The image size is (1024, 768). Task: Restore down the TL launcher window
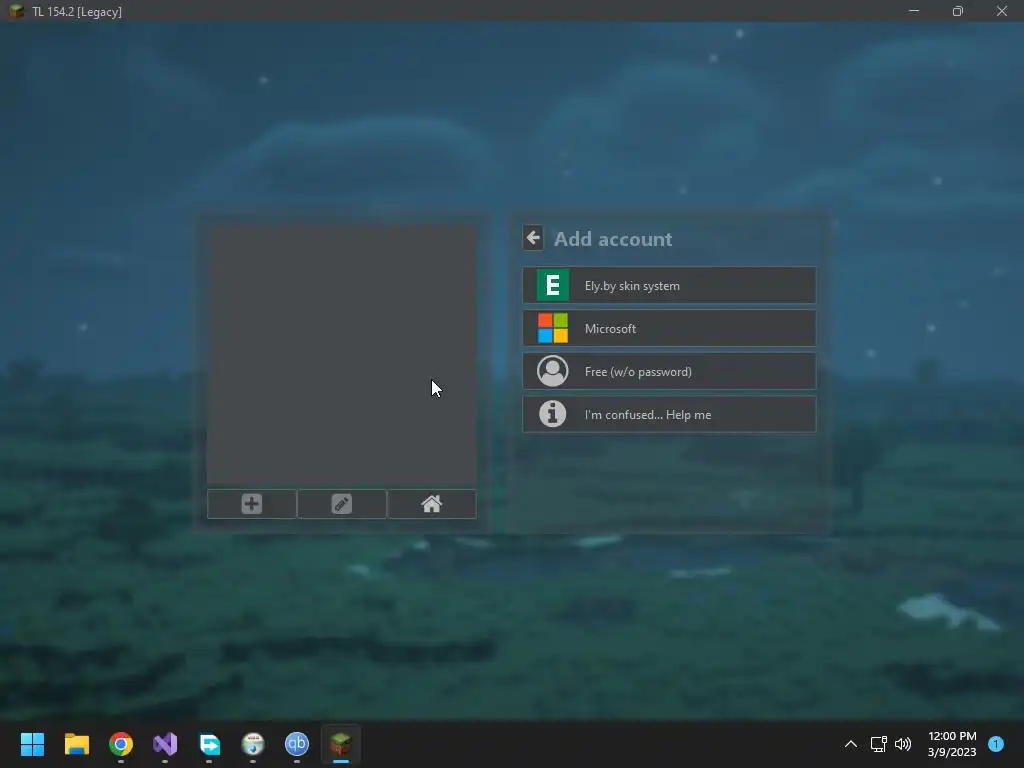957,11
